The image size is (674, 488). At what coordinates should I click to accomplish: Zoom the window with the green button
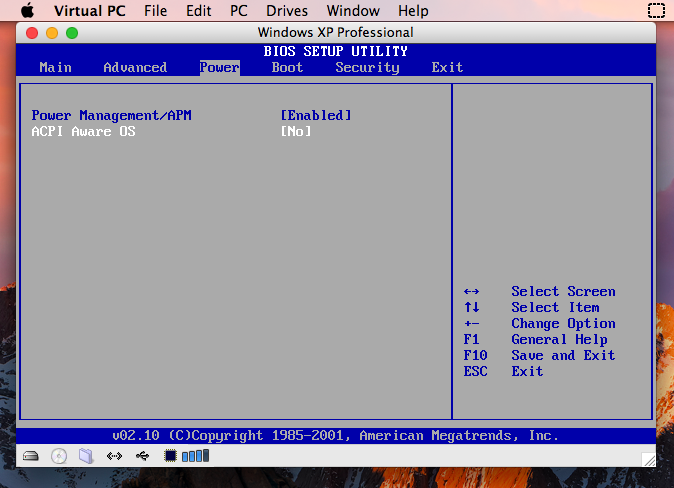(72, 33)
